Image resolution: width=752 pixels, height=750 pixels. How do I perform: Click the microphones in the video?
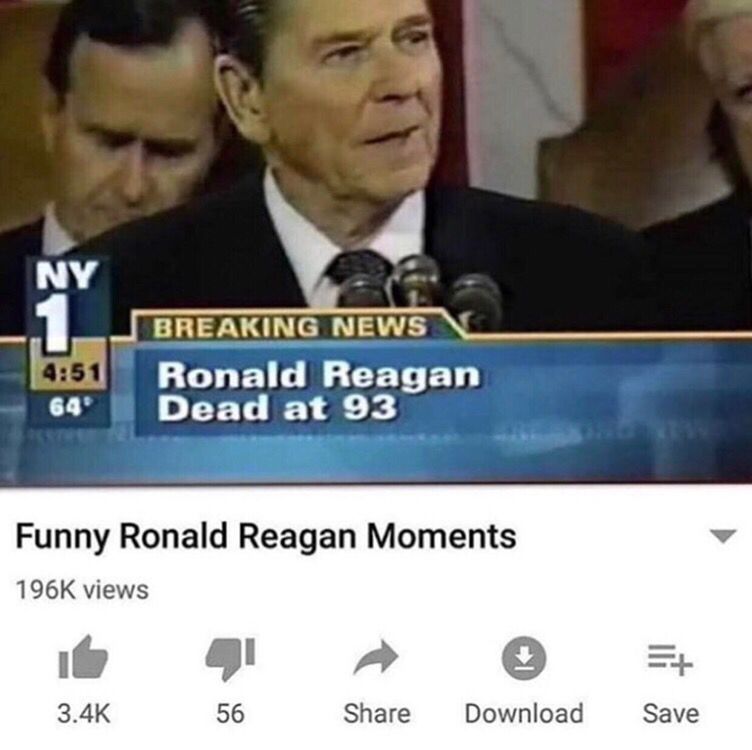418,286
